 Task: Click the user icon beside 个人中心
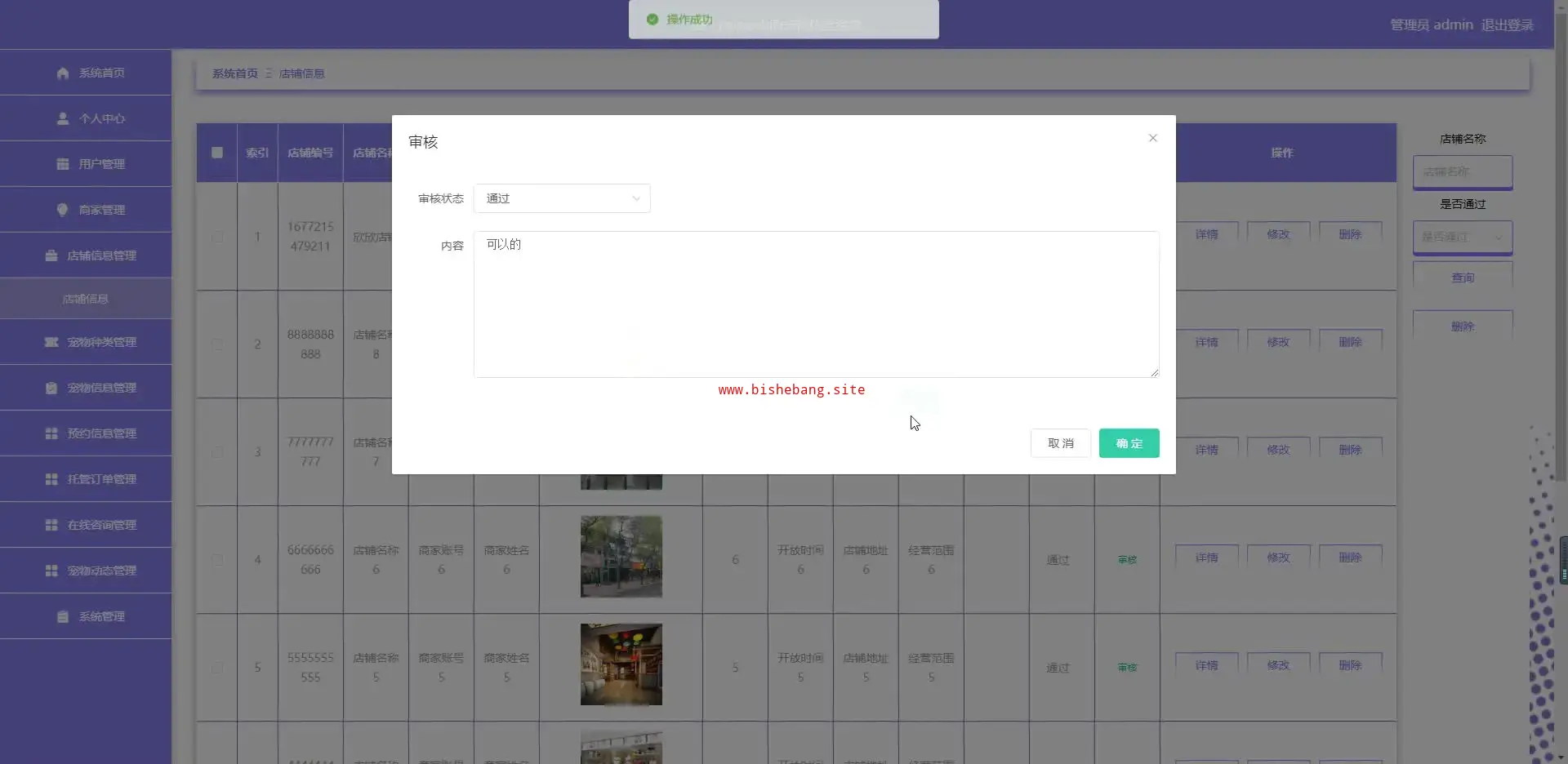[62, 118]
